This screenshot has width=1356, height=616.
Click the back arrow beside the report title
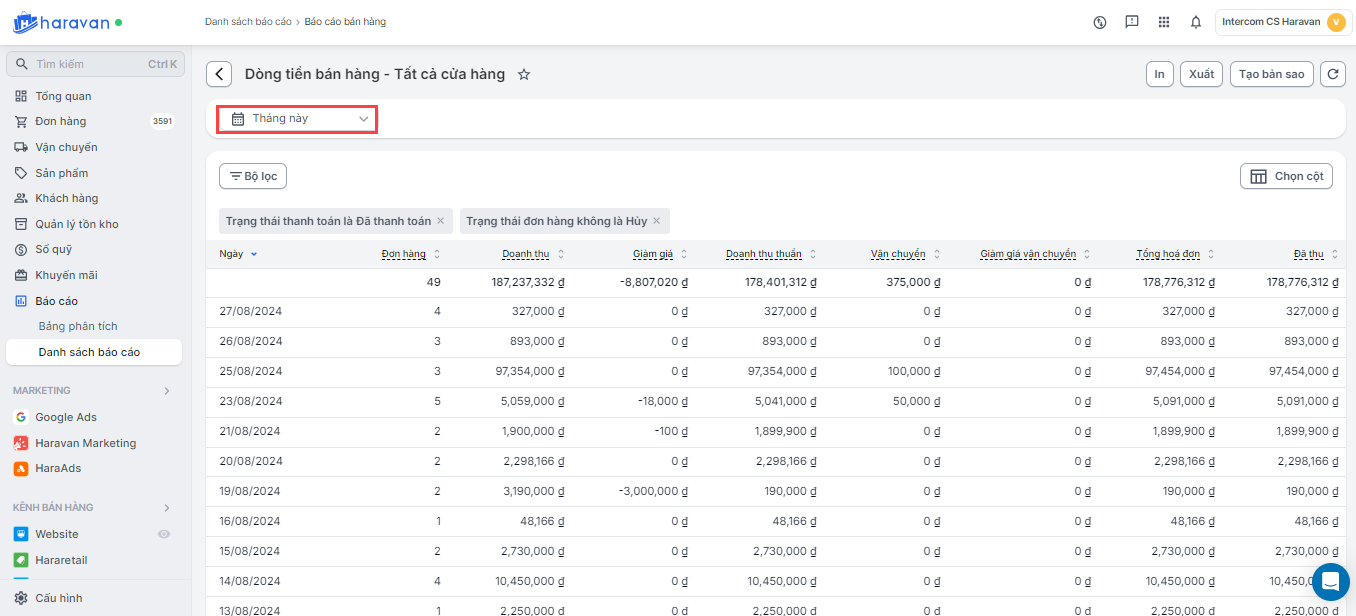point(219,74)
